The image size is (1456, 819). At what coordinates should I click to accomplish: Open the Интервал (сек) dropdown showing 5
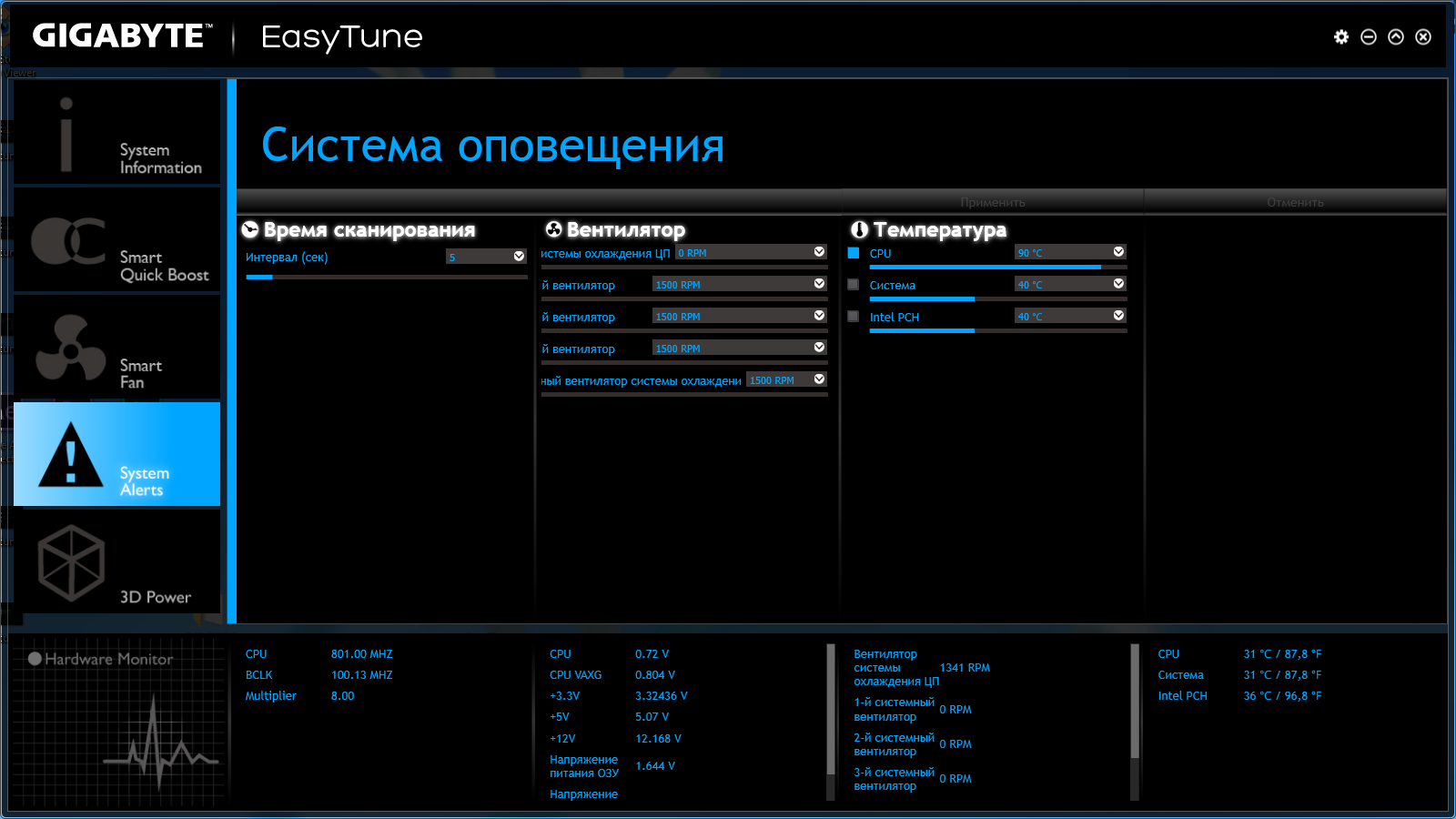pyautogui.click(x=486, y=257)
